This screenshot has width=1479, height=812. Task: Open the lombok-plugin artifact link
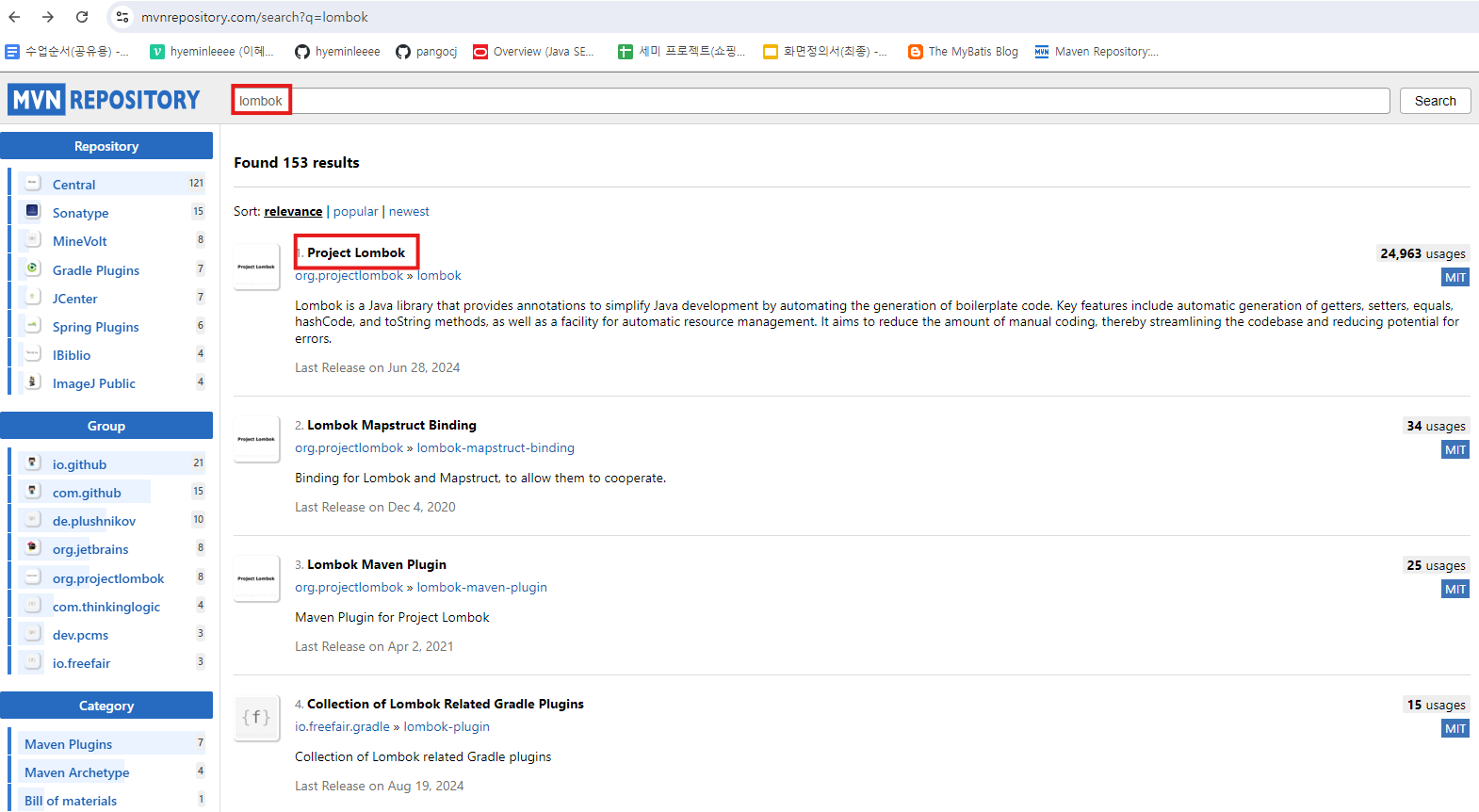pyautogui.click(x=447, y=727)
